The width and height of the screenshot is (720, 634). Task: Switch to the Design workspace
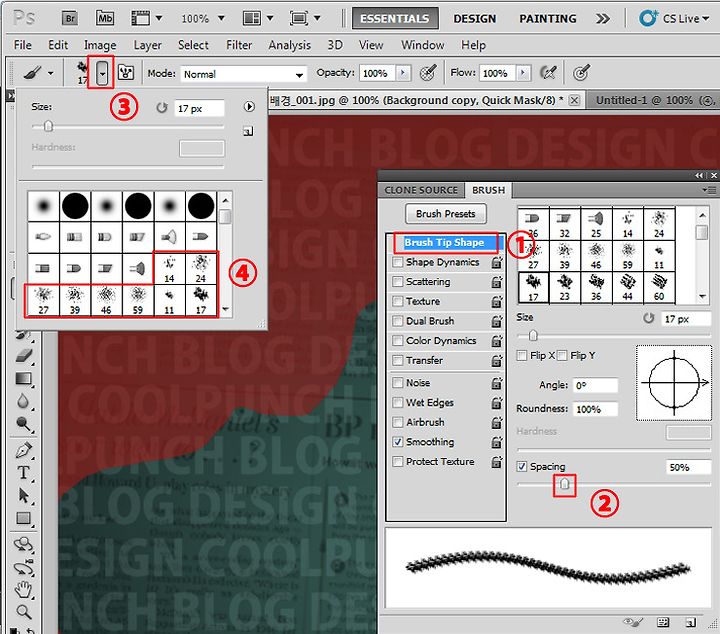(474, 18)
